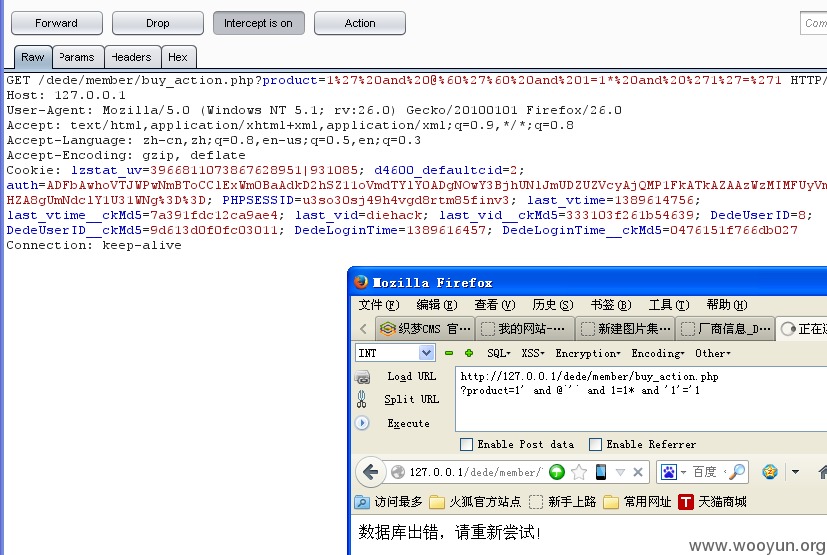Screen dimensions: 827x555
Task: Click the tab scroll left arrow
Action: pos(363,329)
